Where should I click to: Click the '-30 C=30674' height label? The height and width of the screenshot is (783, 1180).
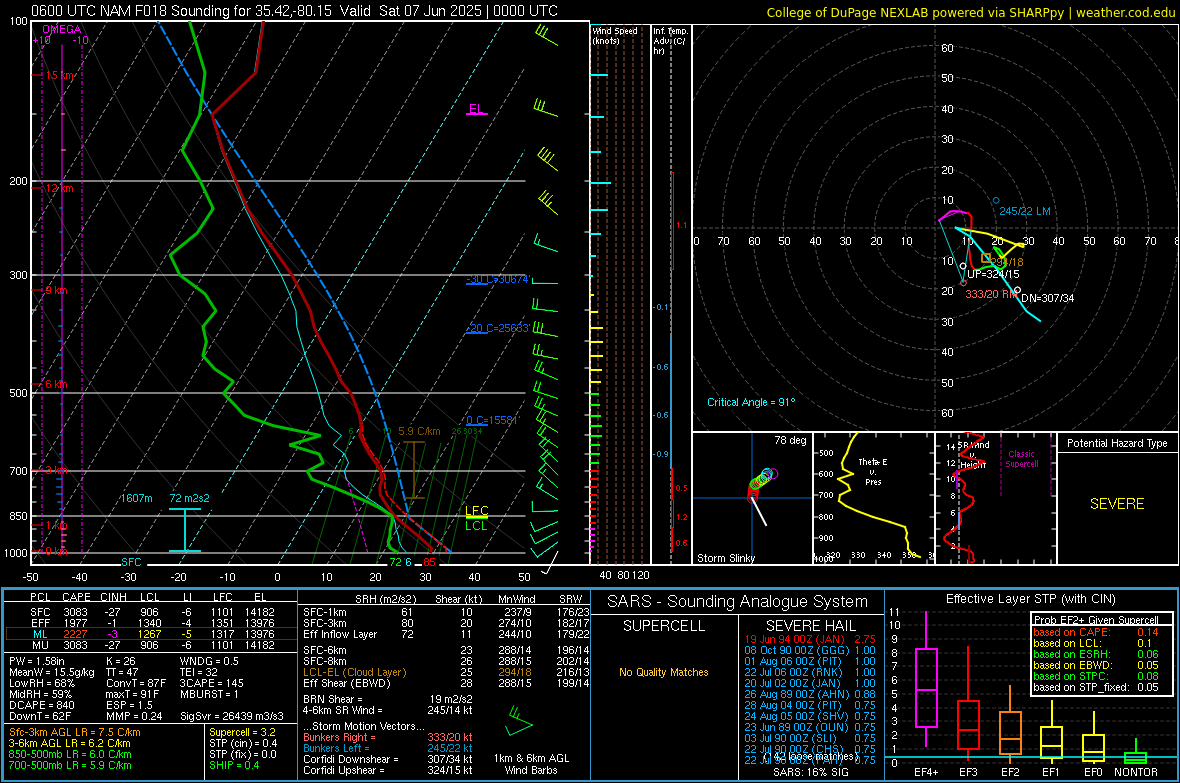(x=498, y=279)
